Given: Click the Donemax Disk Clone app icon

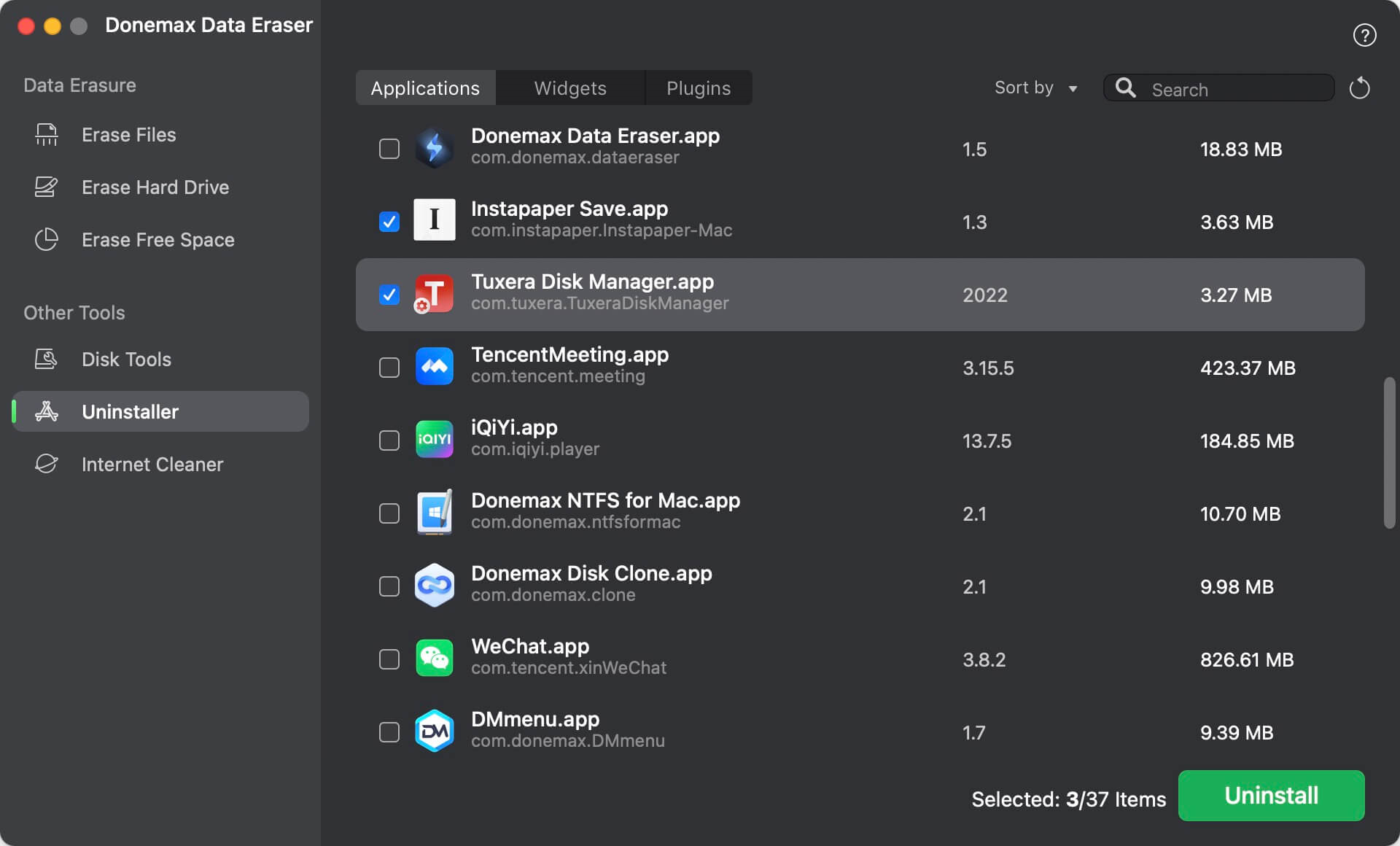Looking at the screenshot, I should coord(435,585).
